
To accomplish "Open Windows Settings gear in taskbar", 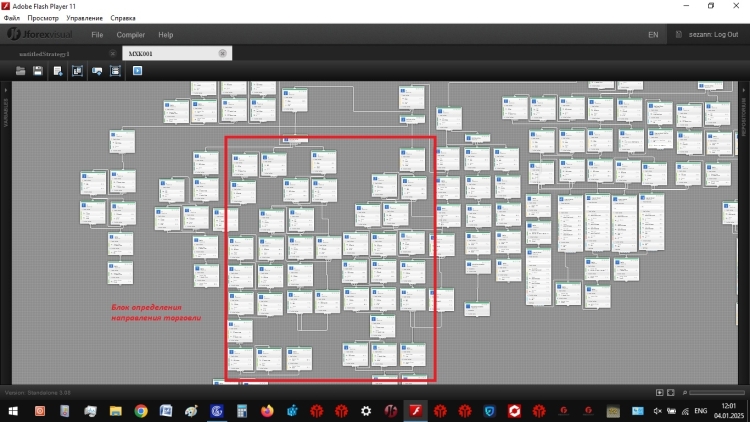I will click(366, 411).
